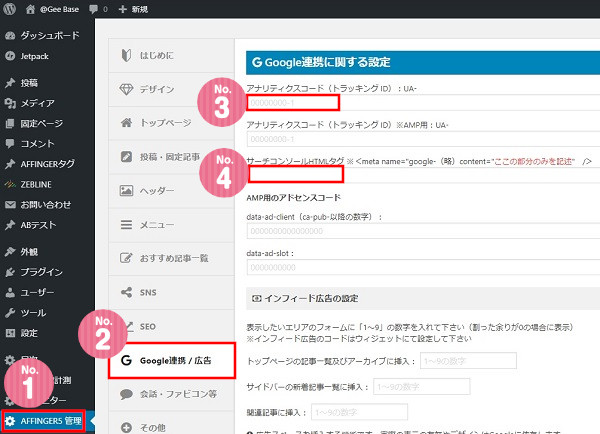Switch to the トップページ tab
Screen dimensions: 600x434
click(171, 123)
